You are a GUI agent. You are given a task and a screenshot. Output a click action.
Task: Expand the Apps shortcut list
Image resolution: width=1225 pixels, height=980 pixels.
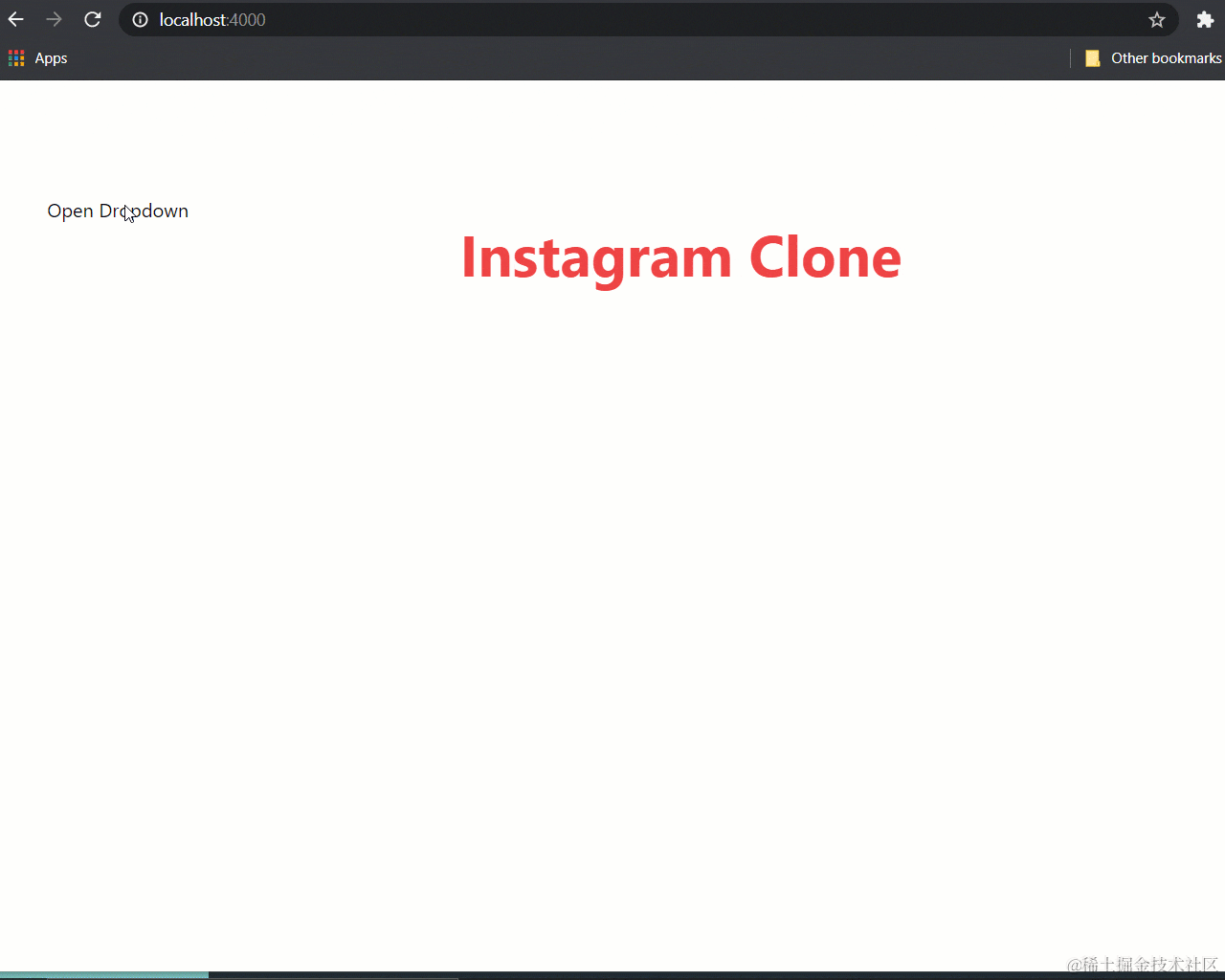click(x=38, y=57)
